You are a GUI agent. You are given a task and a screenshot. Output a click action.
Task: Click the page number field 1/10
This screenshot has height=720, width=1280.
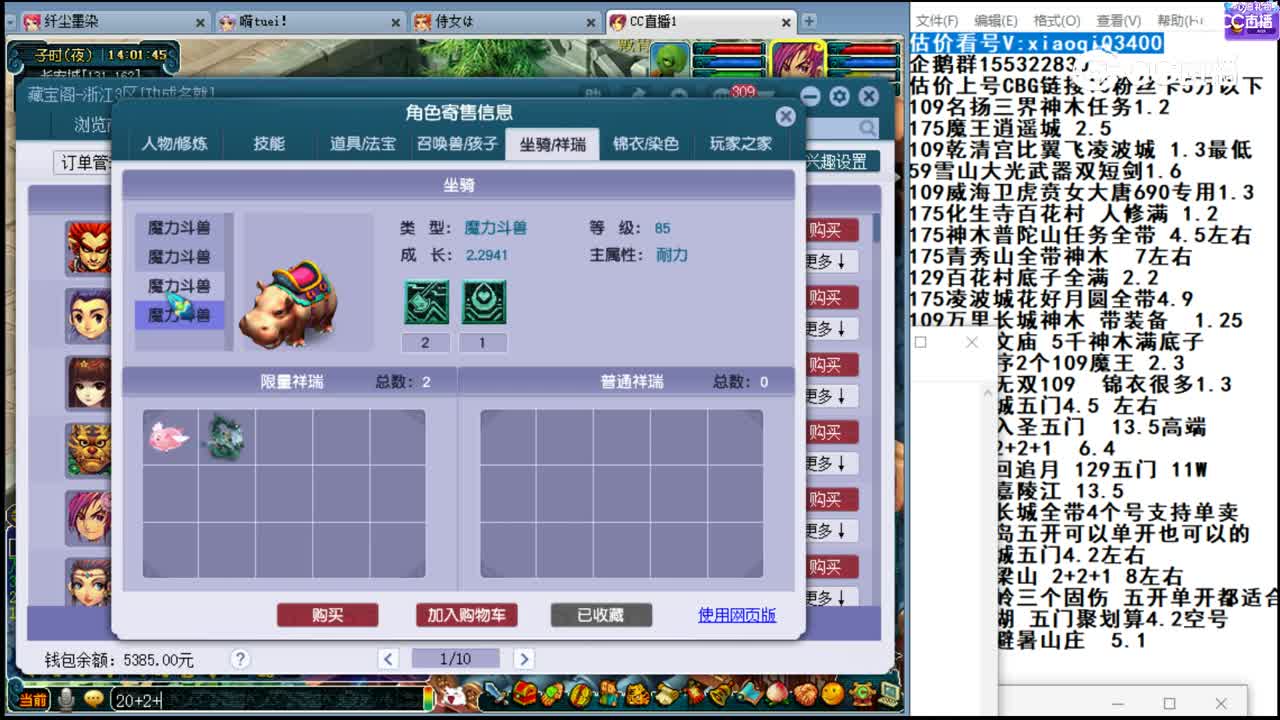pyautogui.click(x=455, y=659)
